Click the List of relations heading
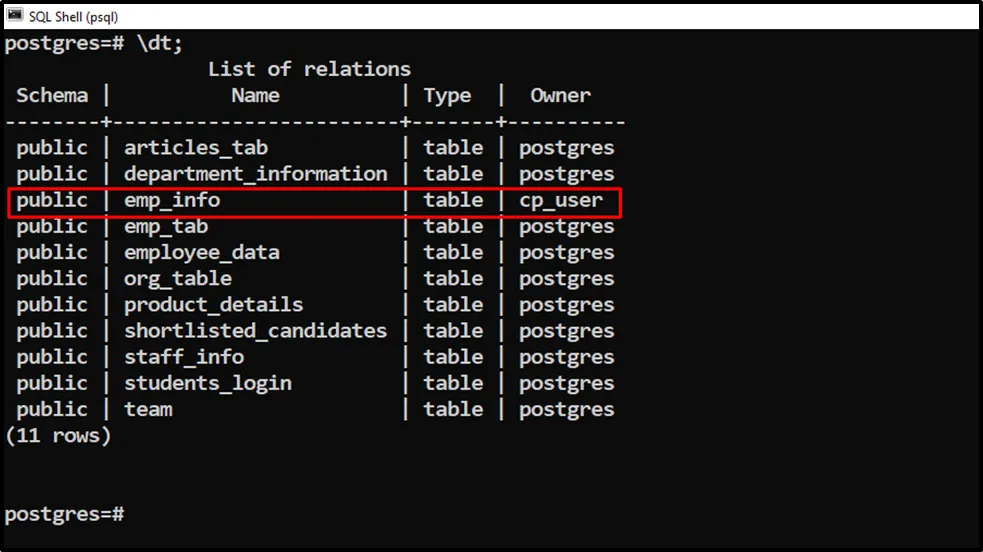The image size is (983, 552). click(x=309, y=69)
